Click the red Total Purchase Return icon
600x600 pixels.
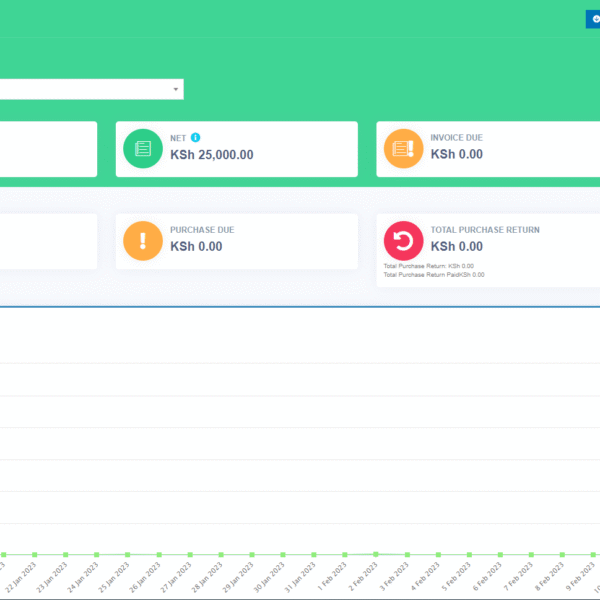coord(404,241)
